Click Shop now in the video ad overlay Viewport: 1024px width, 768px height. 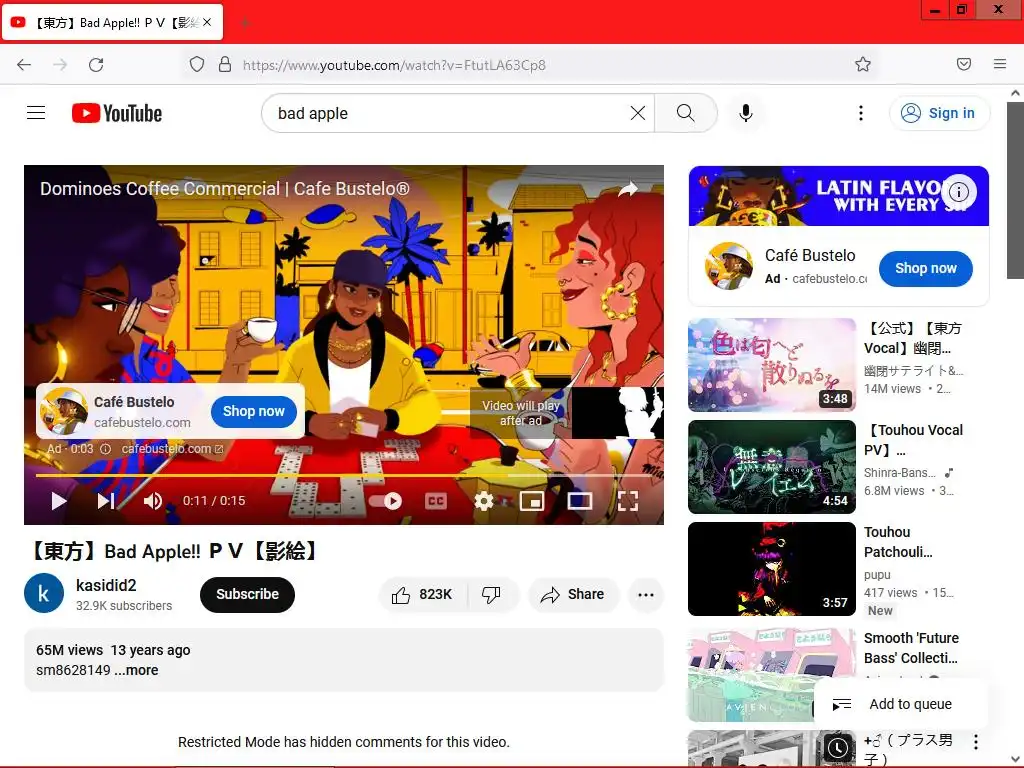click(253, 411)
